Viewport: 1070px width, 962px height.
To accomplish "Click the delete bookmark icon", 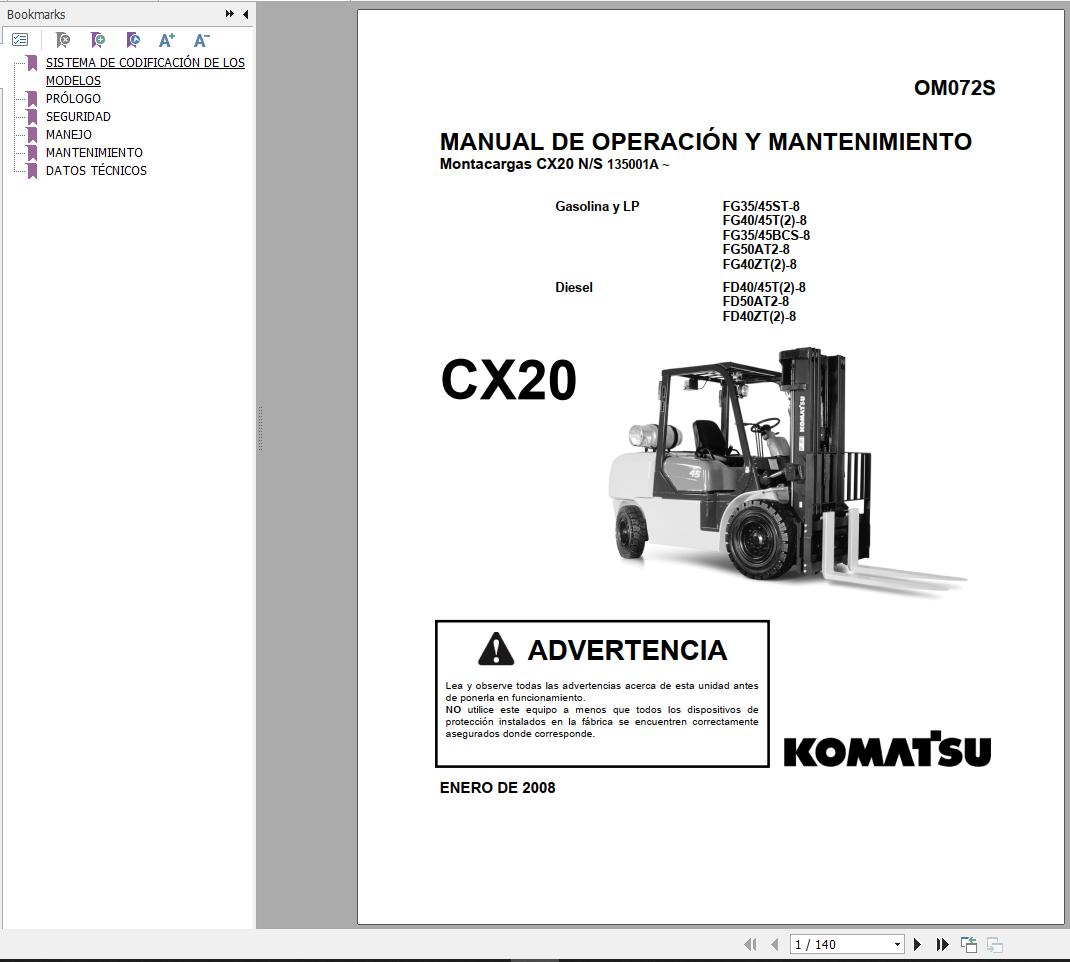I will (63, 40).
